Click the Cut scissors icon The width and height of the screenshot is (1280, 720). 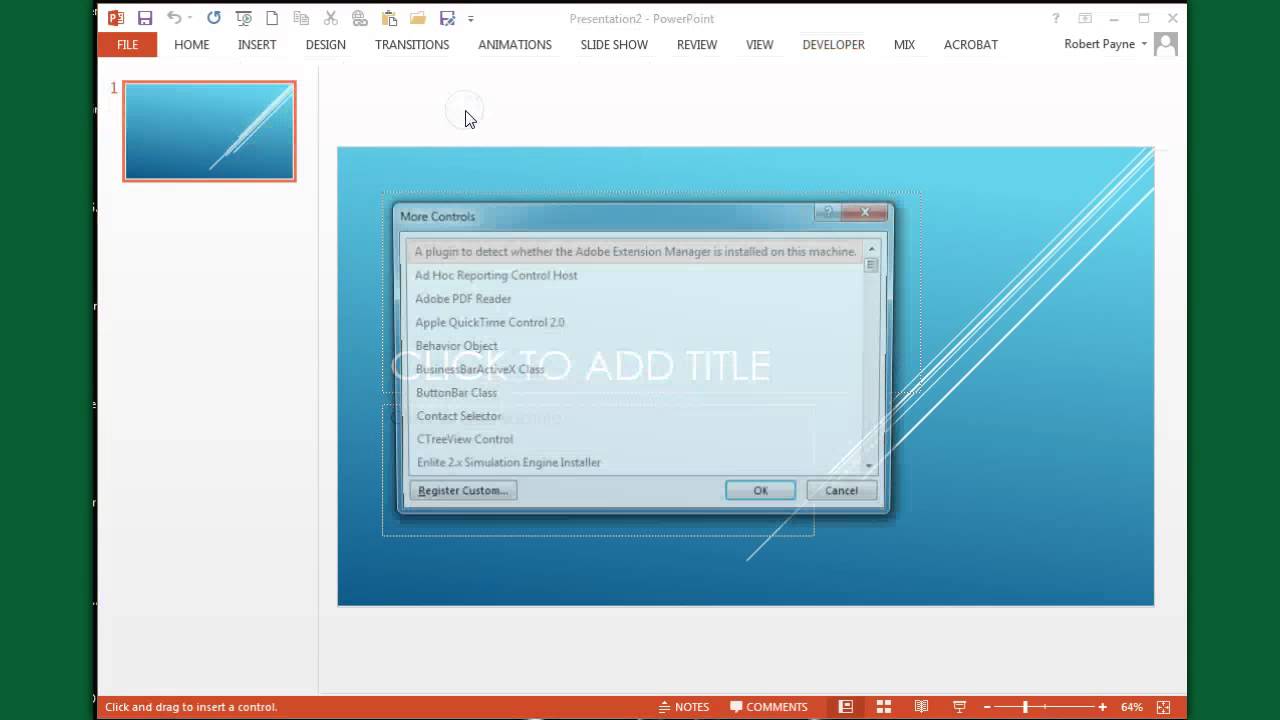click(330, 18)
